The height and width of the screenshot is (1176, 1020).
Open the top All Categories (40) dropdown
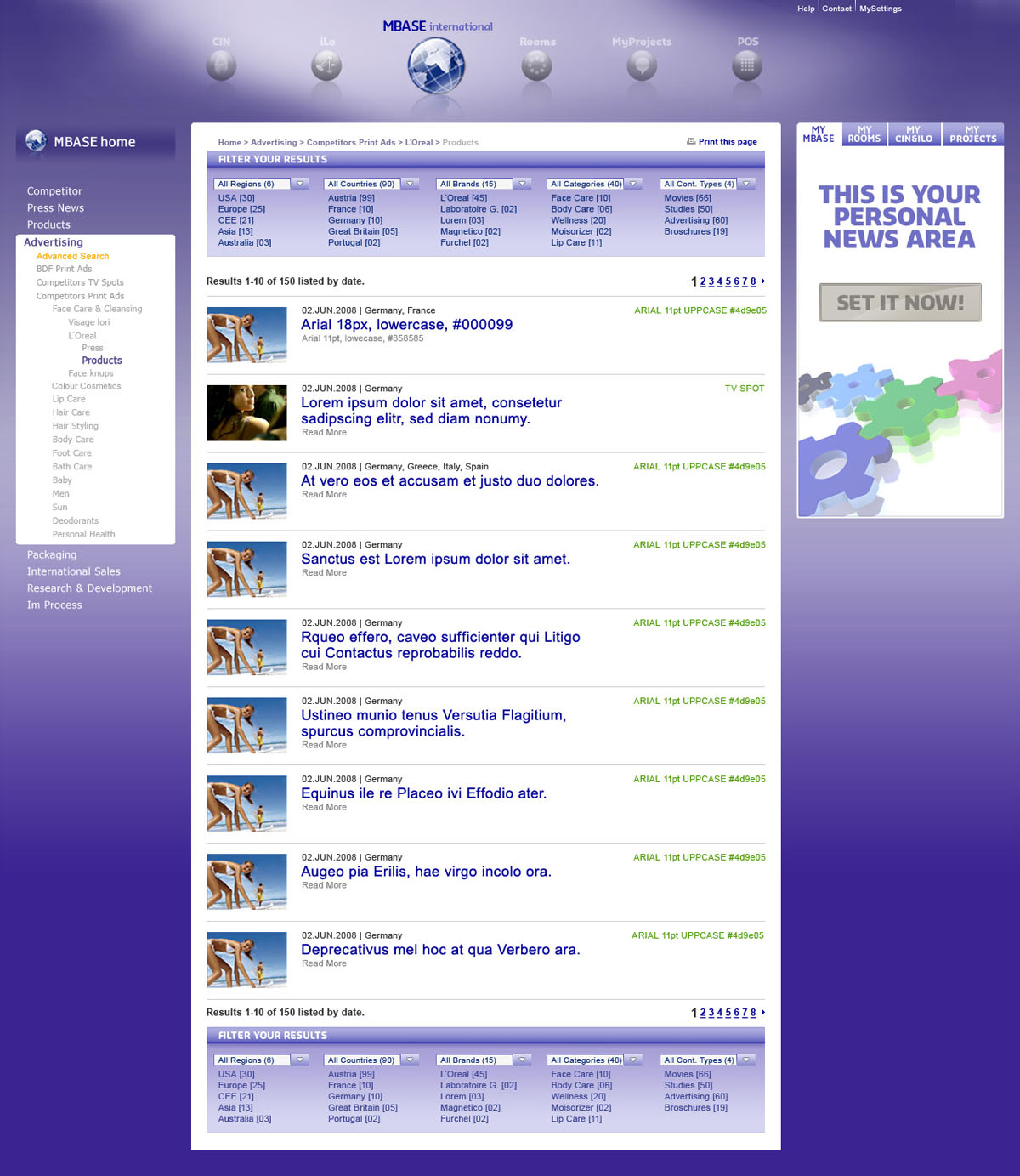(x=633, y=184)
